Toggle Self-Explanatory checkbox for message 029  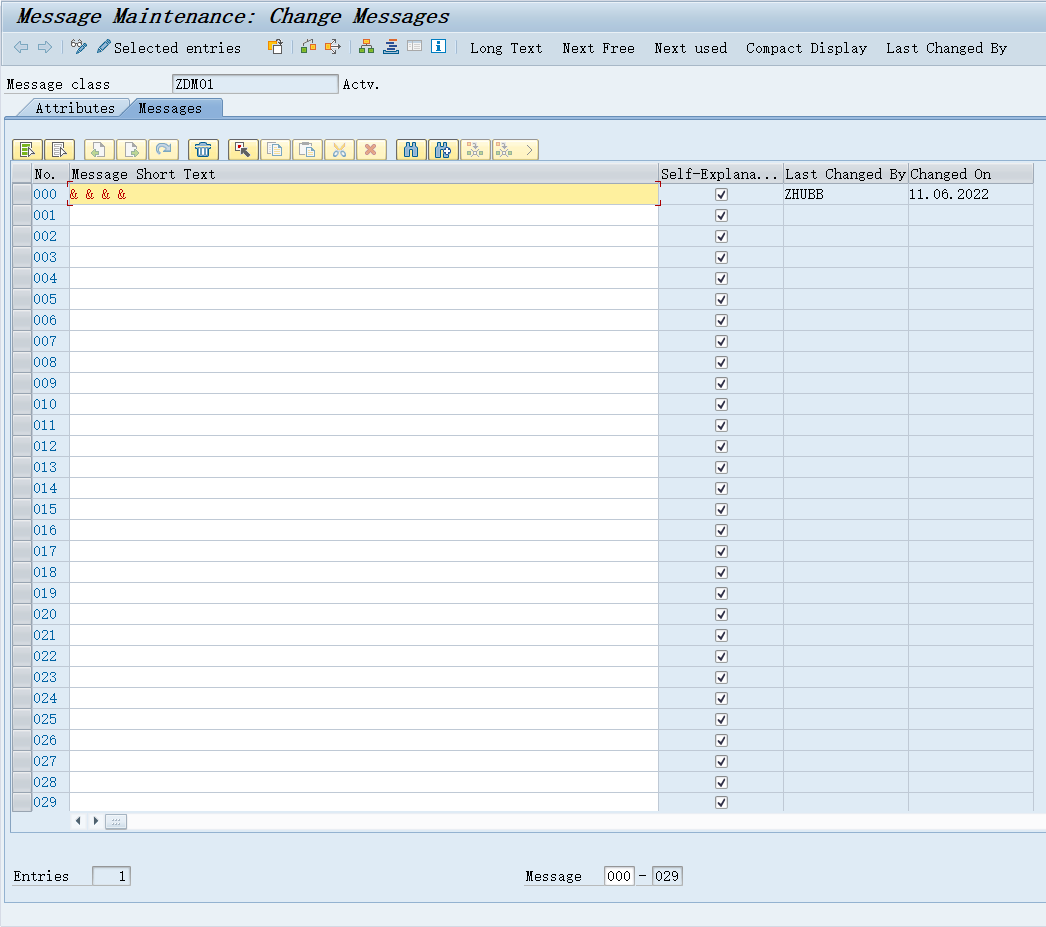[x=721, y=802]
